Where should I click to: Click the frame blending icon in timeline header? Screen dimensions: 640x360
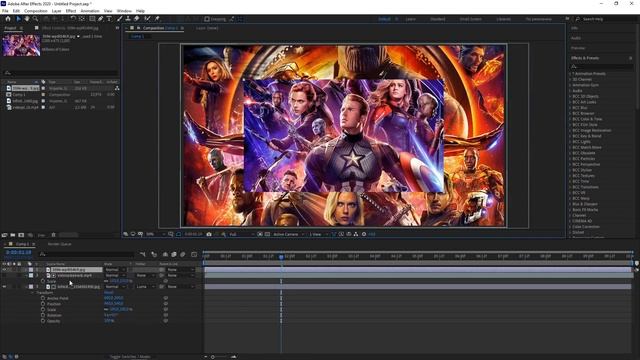click(x=173, y=254)
